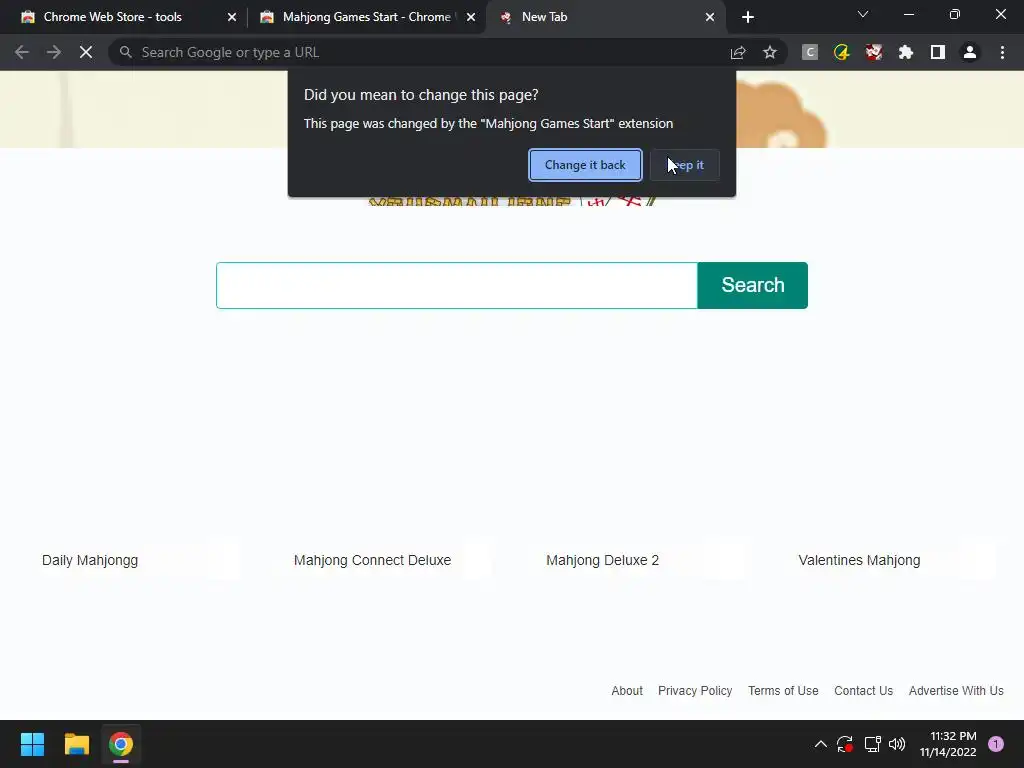Open the profile avatar menu
This screenshot has width=1024, height=768.
pos(970,52)
